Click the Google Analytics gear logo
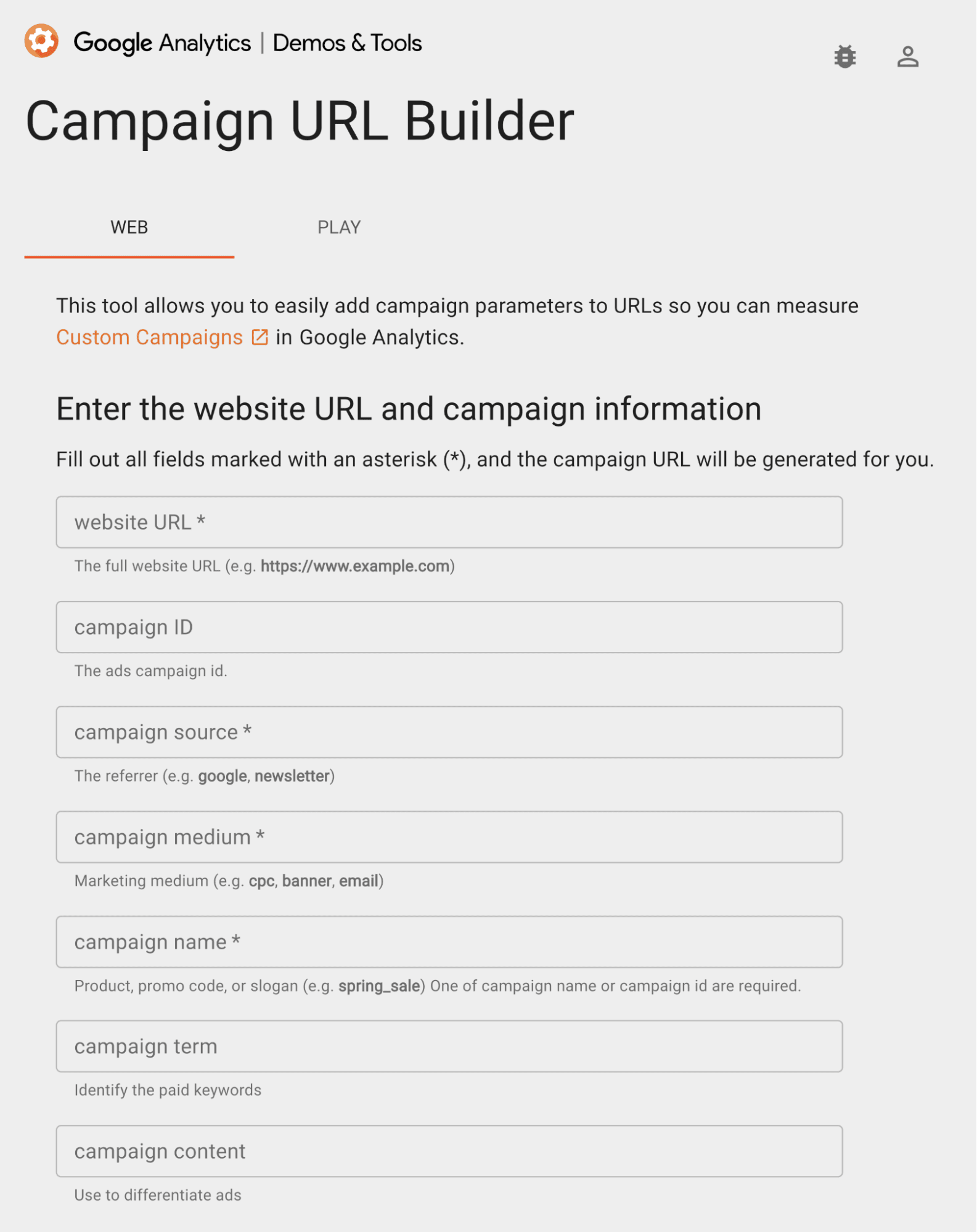The image size is (977, 1232). pyautogui.click(x=41, y=41)
